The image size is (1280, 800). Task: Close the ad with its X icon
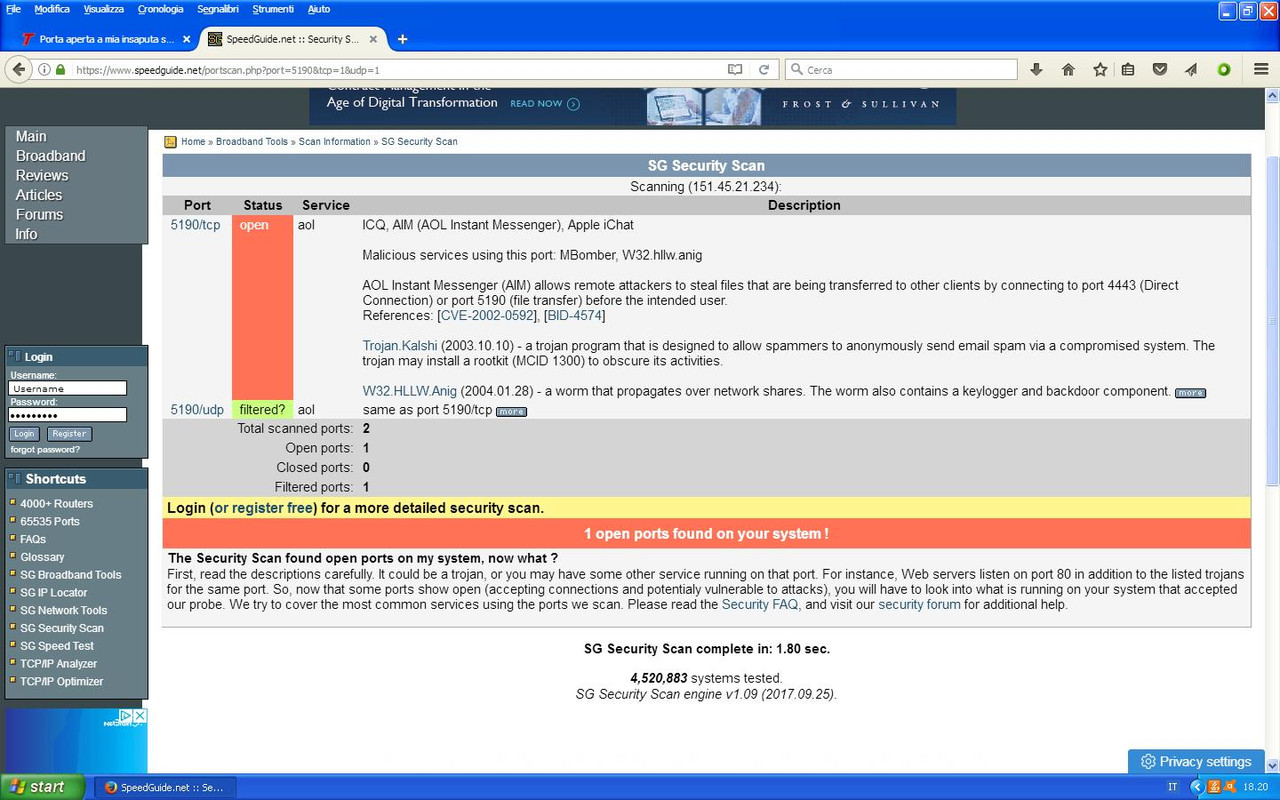[140, 716]
